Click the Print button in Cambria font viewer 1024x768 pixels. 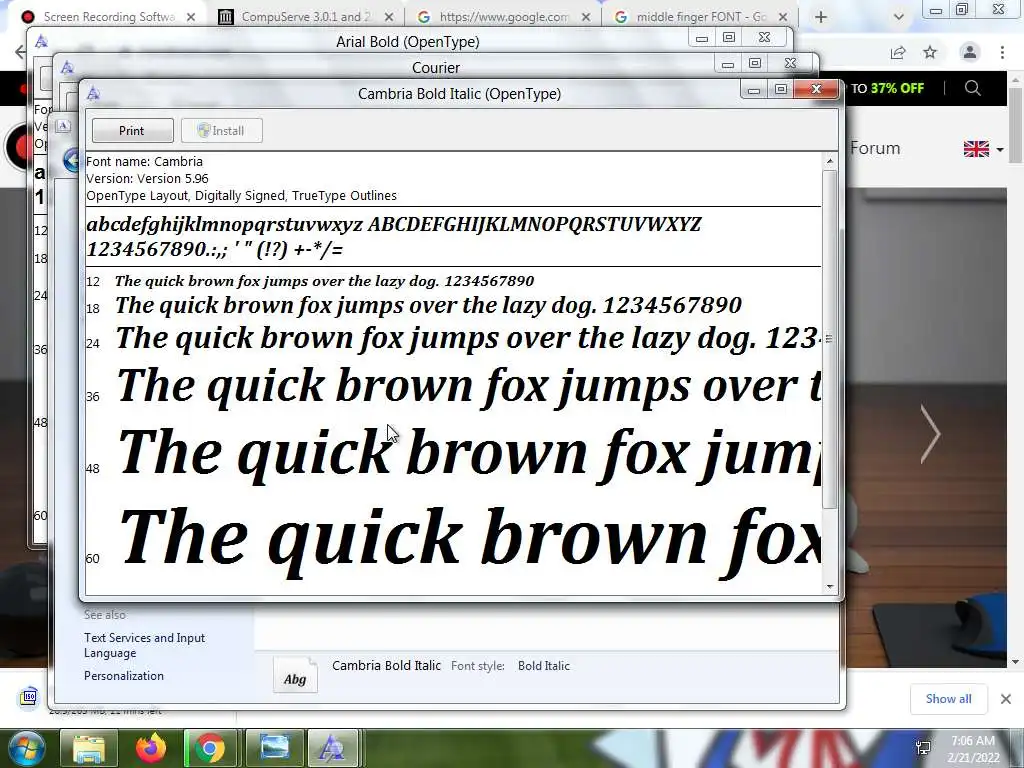133,131
